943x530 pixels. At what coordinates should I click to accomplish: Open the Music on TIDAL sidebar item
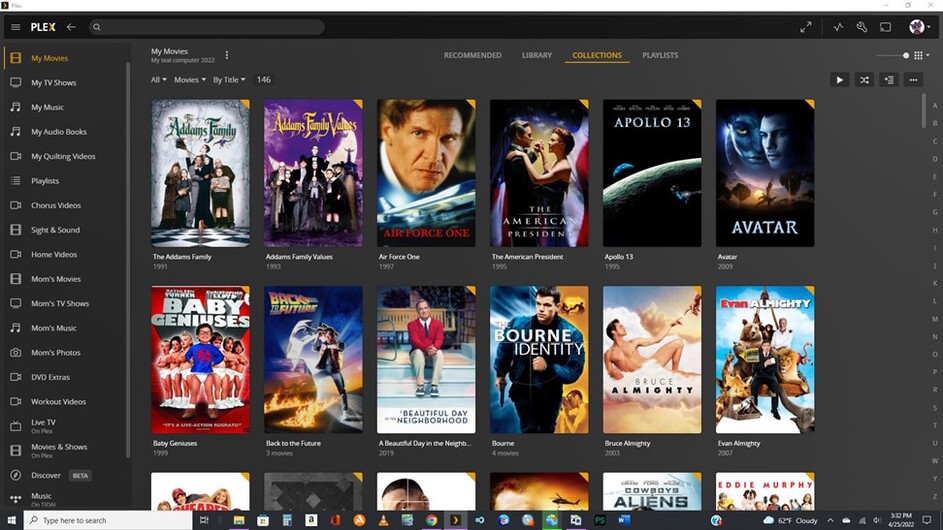click(65, 499)
